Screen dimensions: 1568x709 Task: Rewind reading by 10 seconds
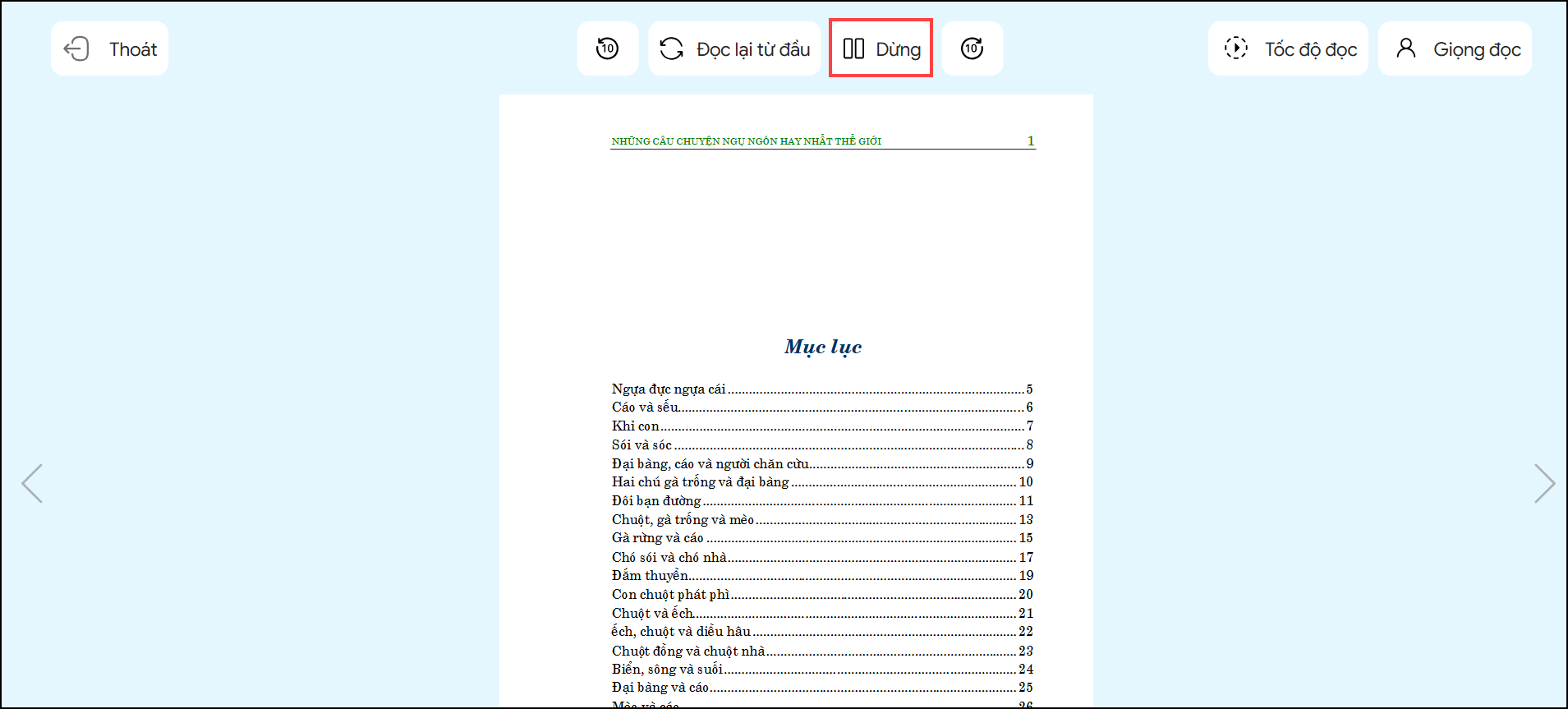(x=607, y=49)
